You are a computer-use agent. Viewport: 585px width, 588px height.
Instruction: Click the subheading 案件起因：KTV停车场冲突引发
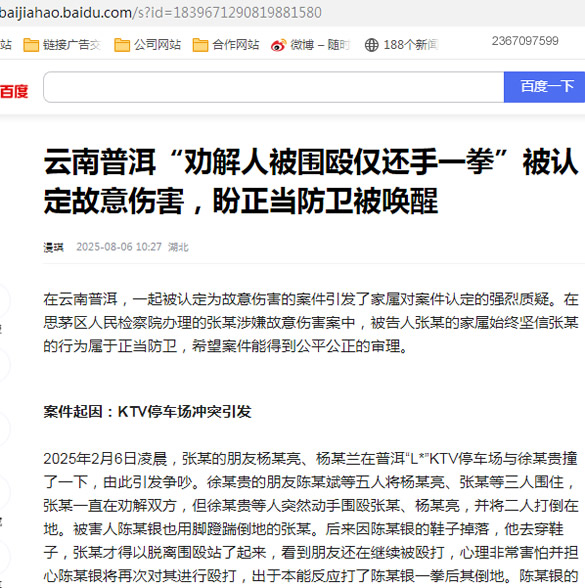(x=147, y=412)
